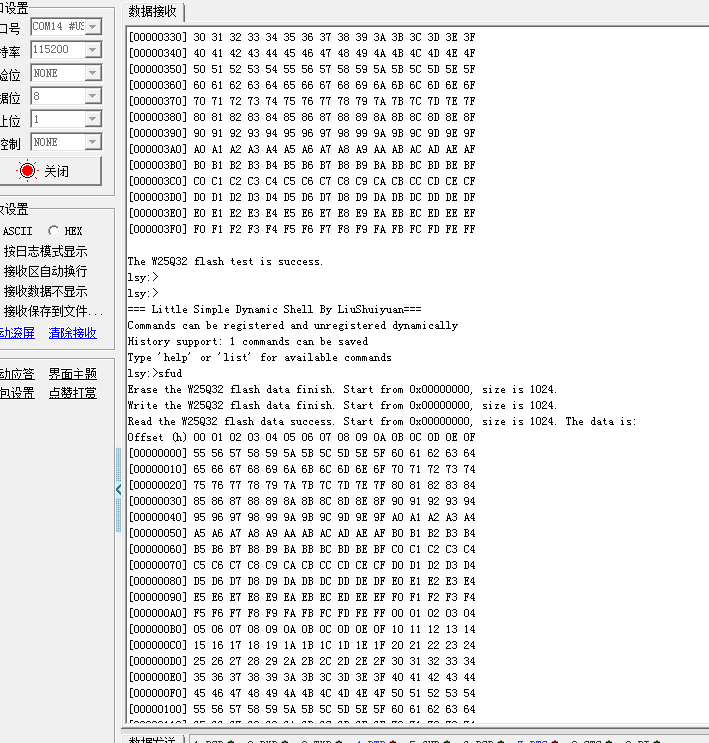Click the 'Commands can be registered' line

point(293,325)
